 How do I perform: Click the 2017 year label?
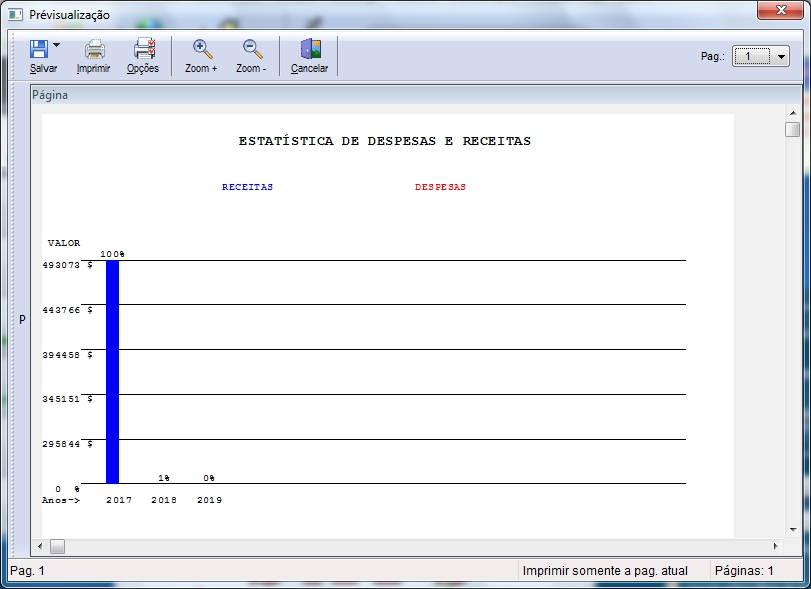point(119,500)
